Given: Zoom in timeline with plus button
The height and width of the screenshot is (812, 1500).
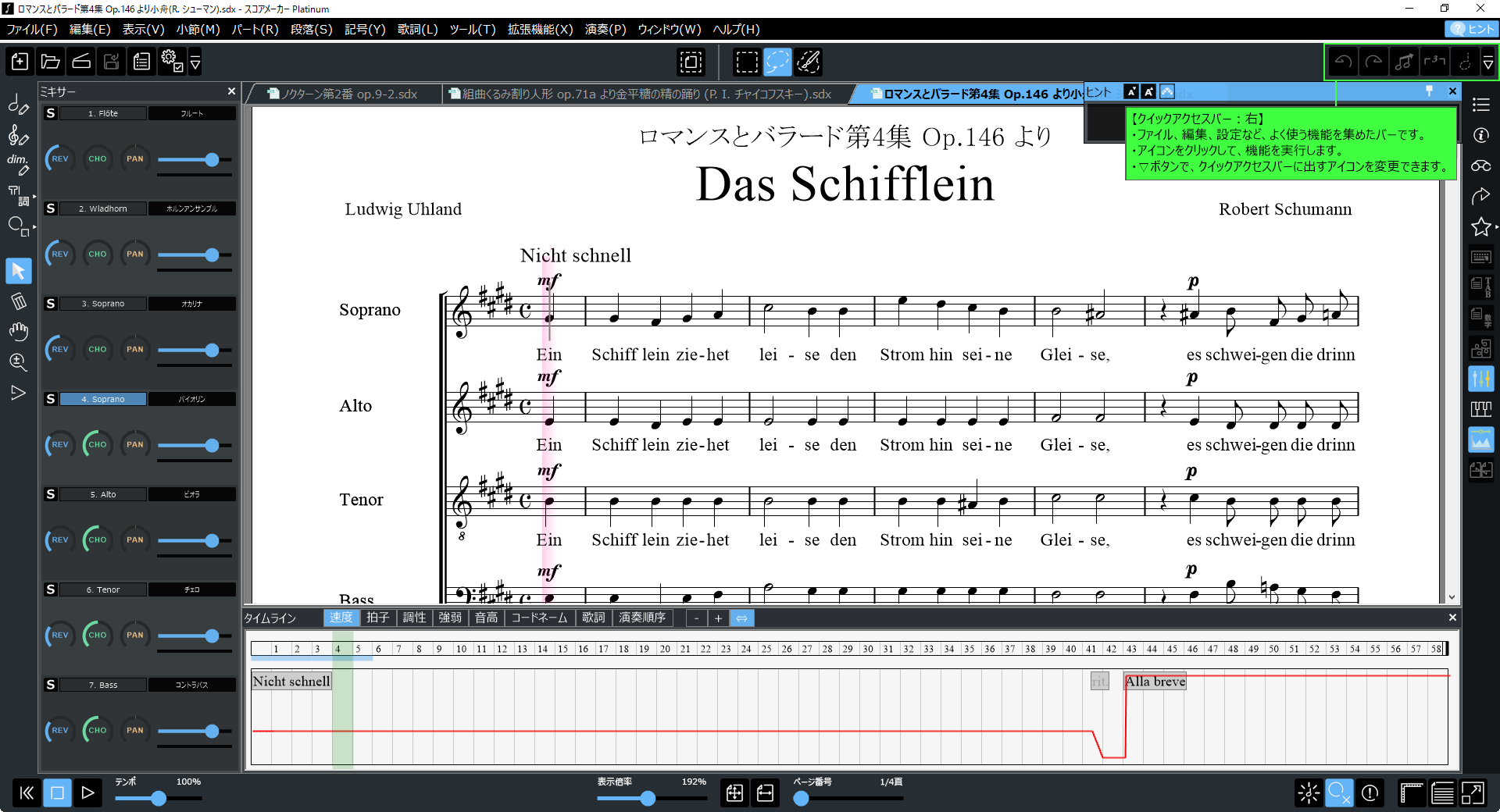Looking at the screenshot, I should click(x=719, y=618).
